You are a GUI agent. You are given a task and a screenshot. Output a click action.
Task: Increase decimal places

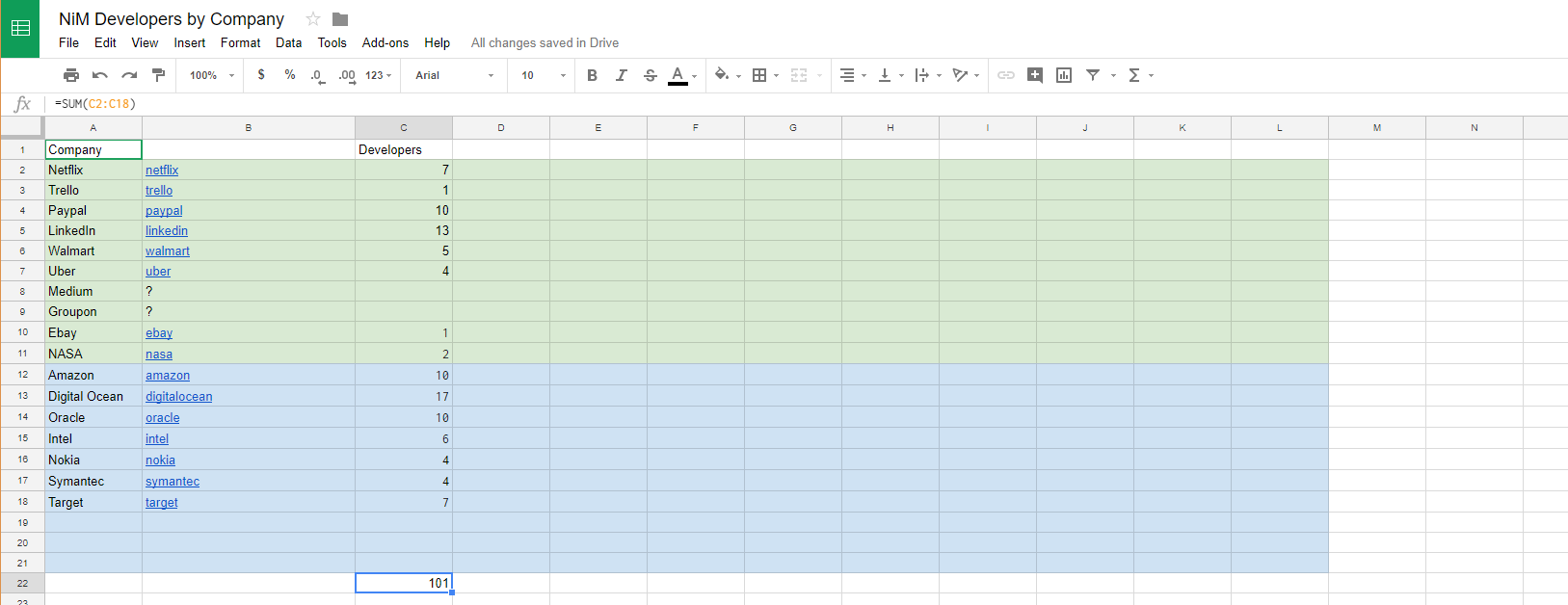point(347,75)
